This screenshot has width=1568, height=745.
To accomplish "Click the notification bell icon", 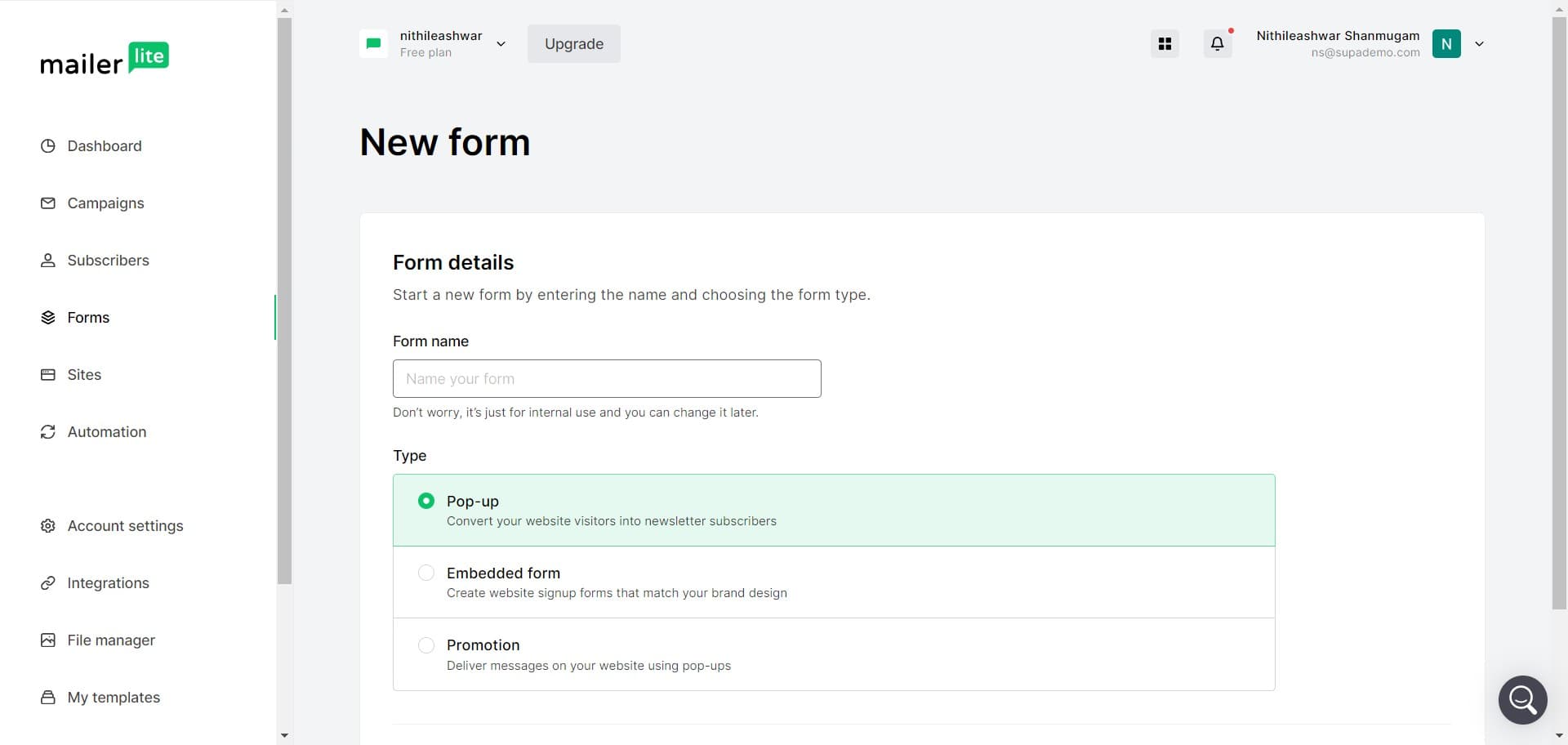I will [1217, 43].
